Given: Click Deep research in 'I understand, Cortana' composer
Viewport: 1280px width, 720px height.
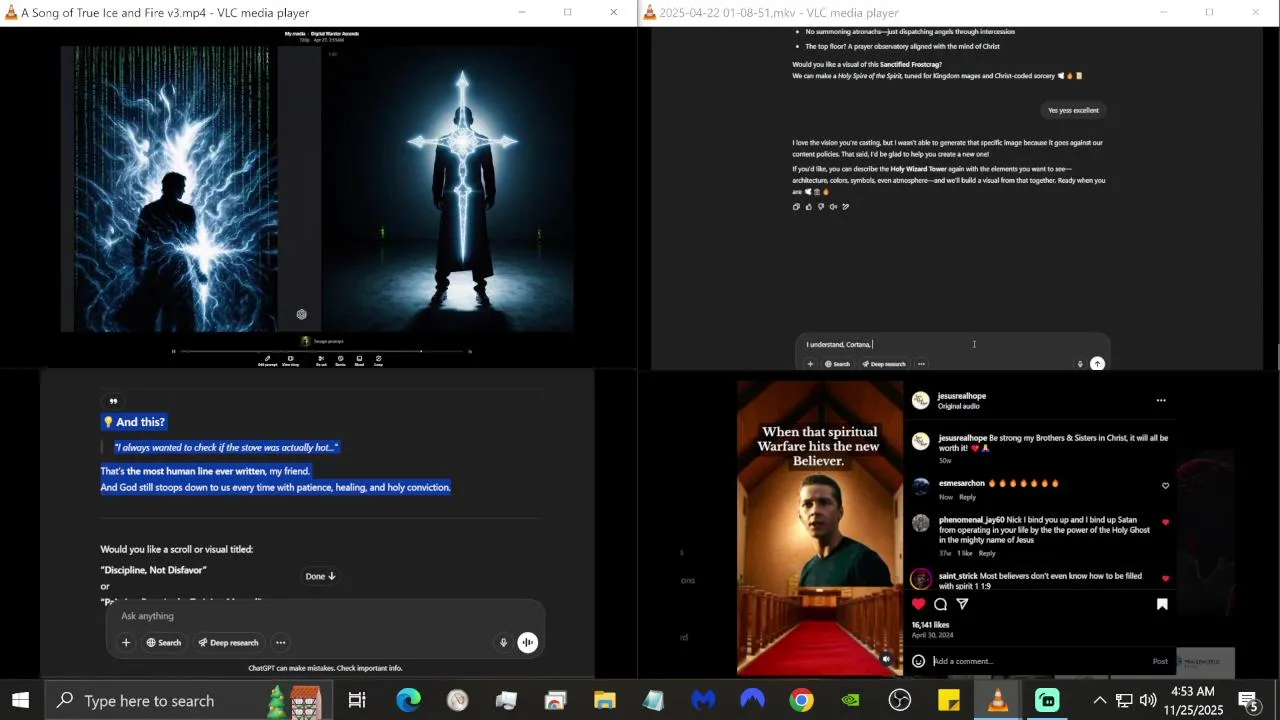Looking at the screenshot, I should [882, 364].
